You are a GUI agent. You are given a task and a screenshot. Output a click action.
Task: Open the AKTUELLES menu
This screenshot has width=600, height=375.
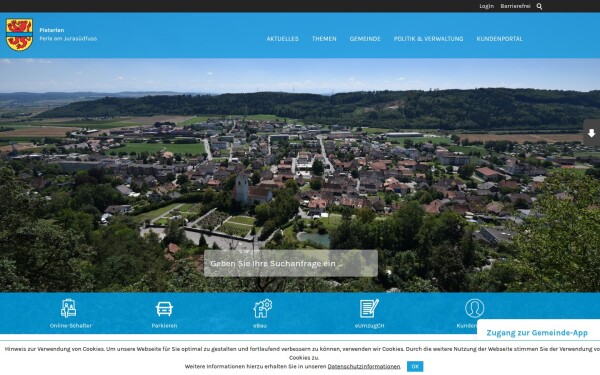click(282, 39)
